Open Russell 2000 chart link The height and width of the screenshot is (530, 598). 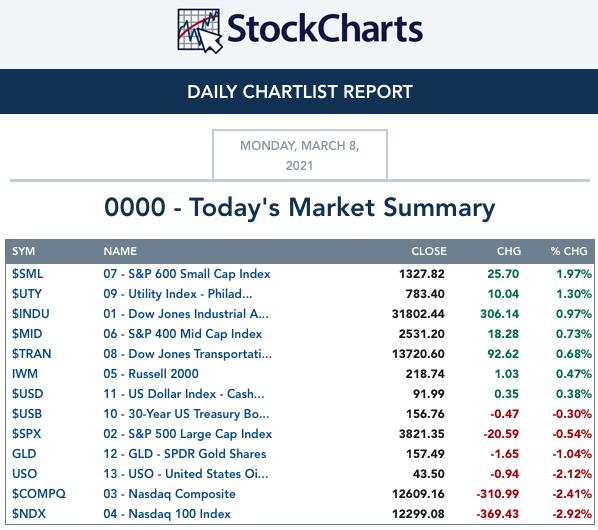click(151, 374)
